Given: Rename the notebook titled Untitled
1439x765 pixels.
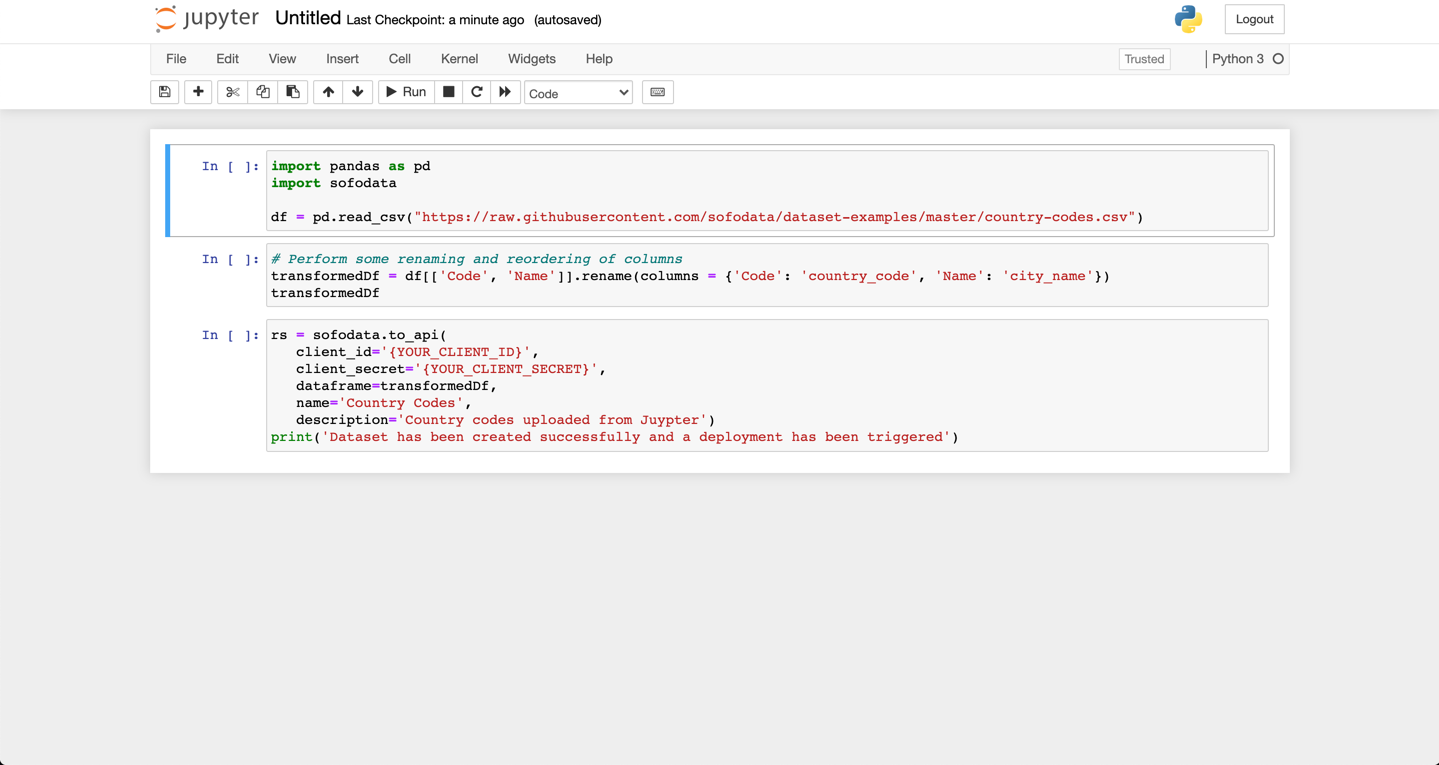Looking at the screenshot, I should [x=308, y=19].
